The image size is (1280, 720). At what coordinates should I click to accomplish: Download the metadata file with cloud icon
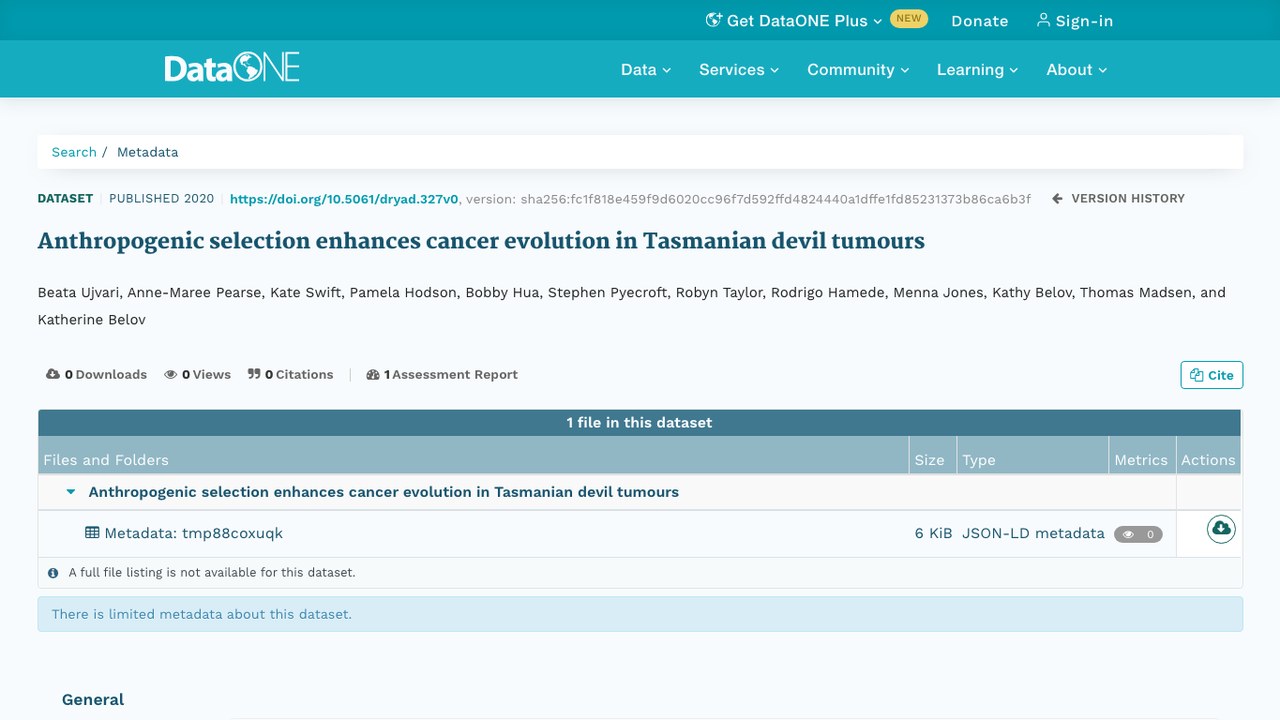[x=1220, y=529]
